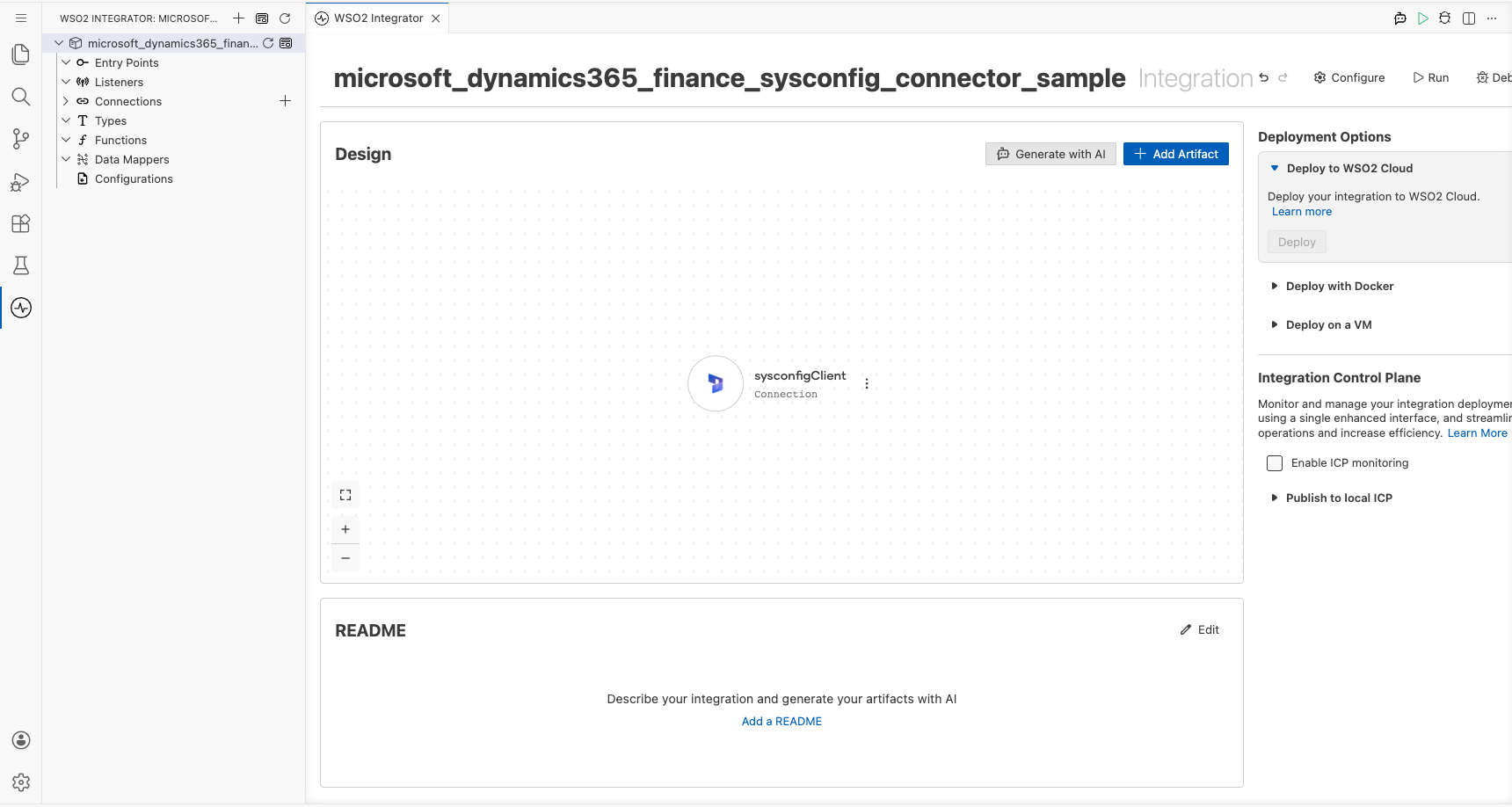1512x807 pixels.
Task: Click plus icon in WSO2 Integrator panel header
Action: tap(238, 18)
